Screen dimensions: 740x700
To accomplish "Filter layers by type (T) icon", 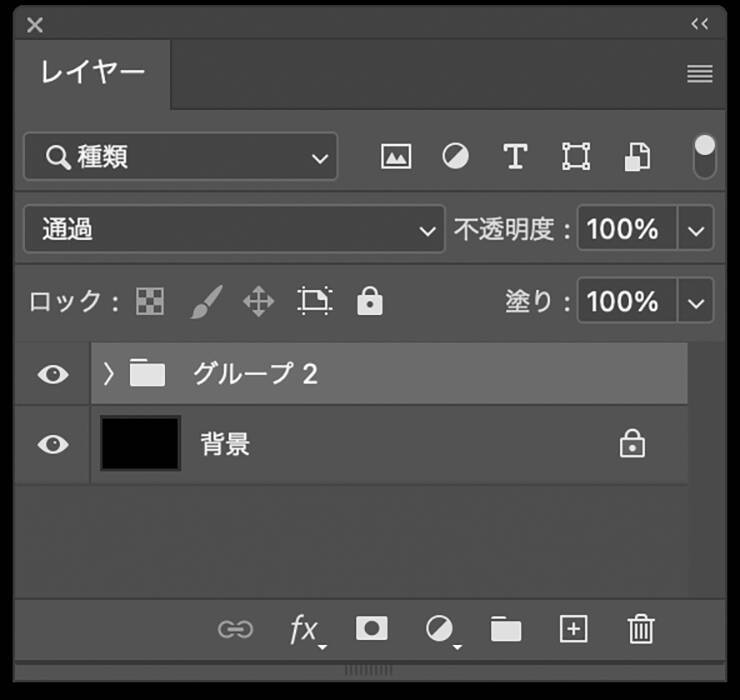I will 515,157.
